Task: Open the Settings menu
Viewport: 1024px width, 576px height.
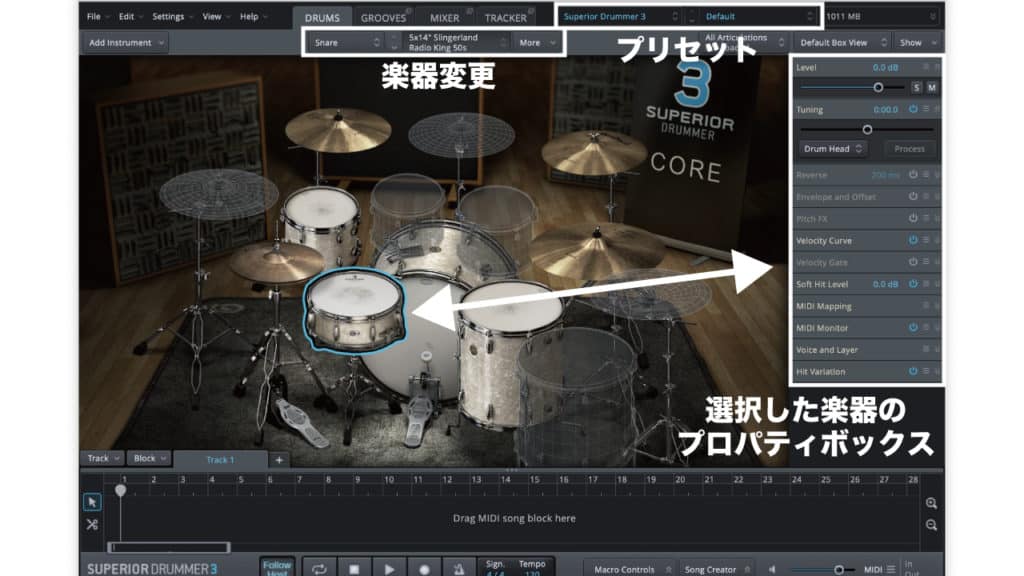Action: (x=172, y=16)
